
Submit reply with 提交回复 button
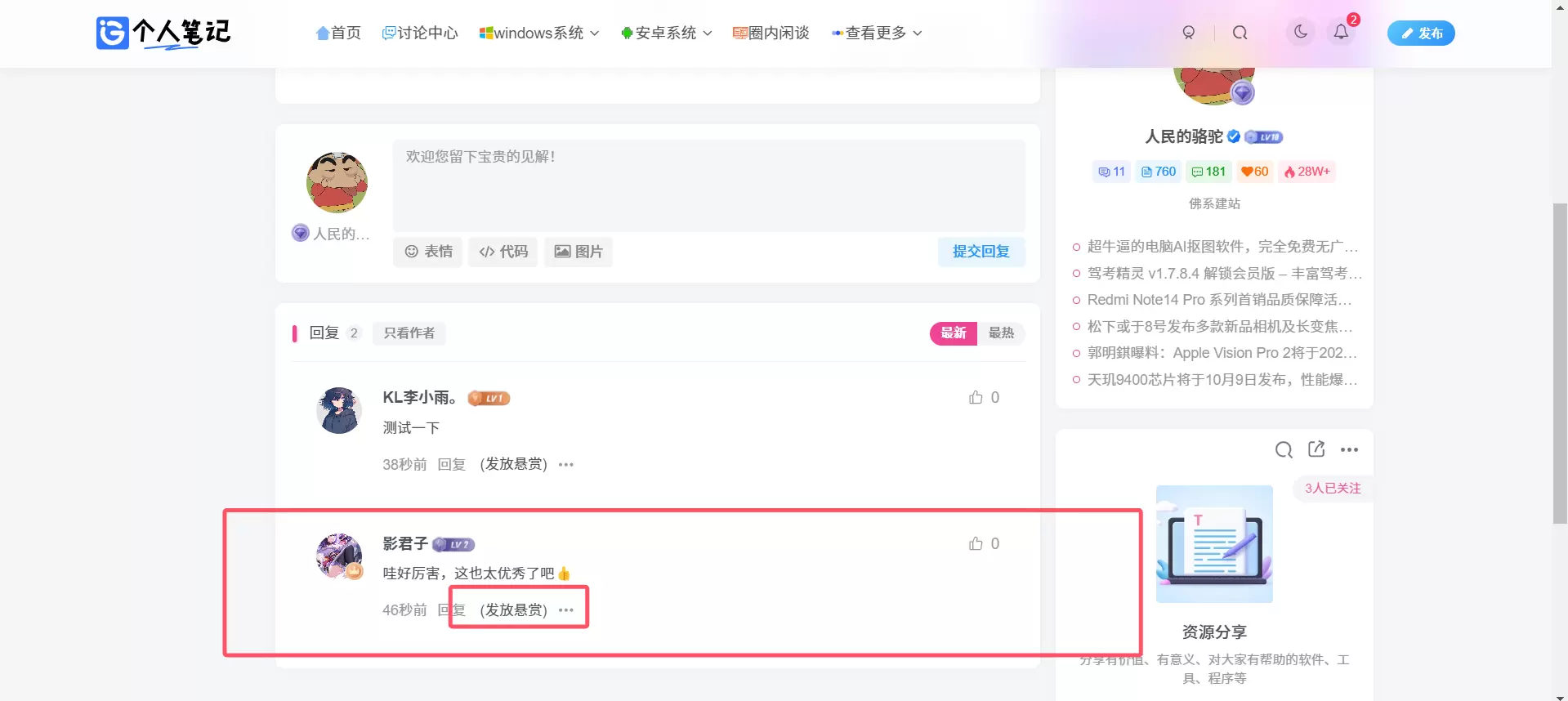(981, 252)
